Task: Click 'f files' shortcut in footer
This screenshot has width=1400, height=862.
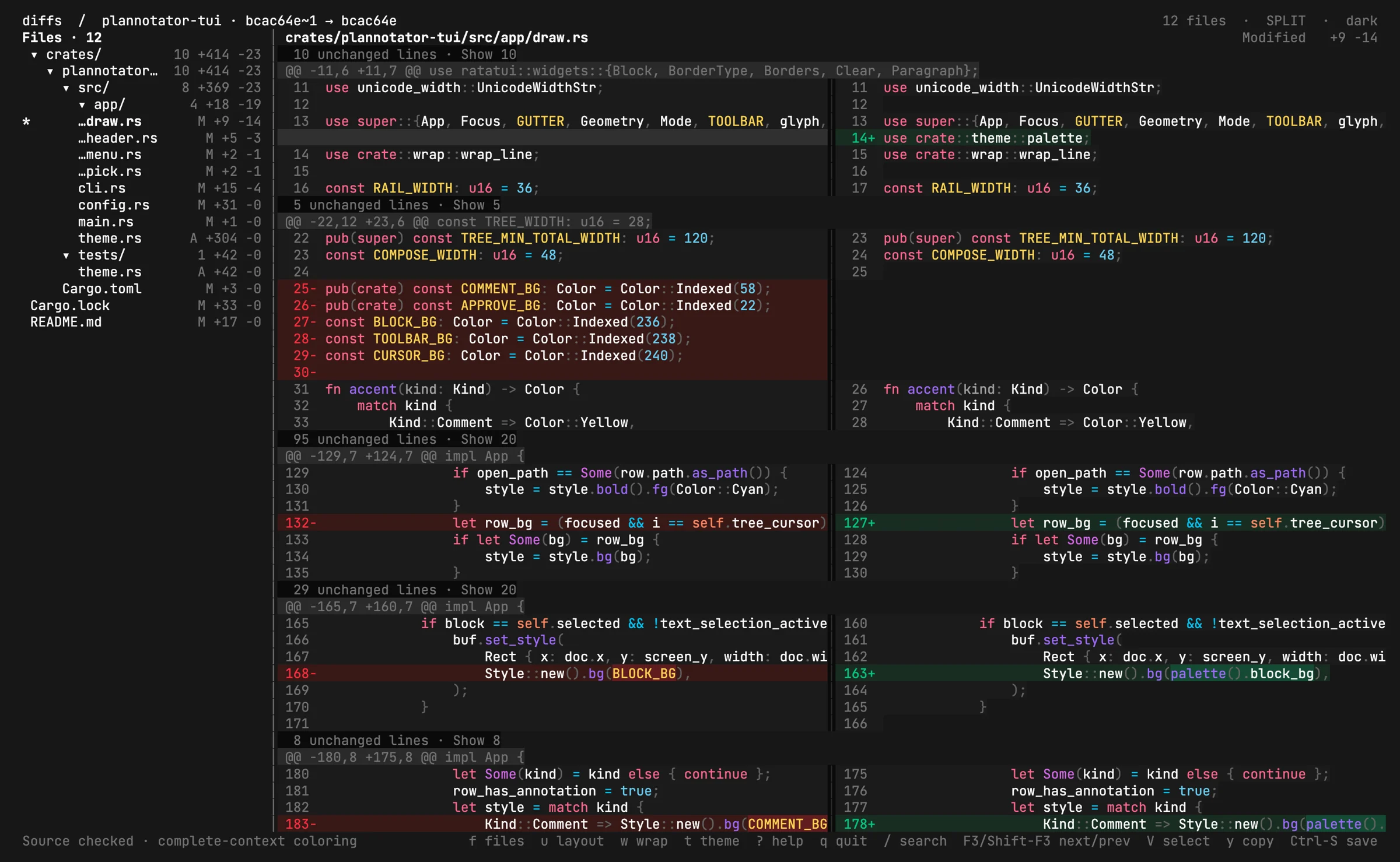Action: click(x=496, y=841)
